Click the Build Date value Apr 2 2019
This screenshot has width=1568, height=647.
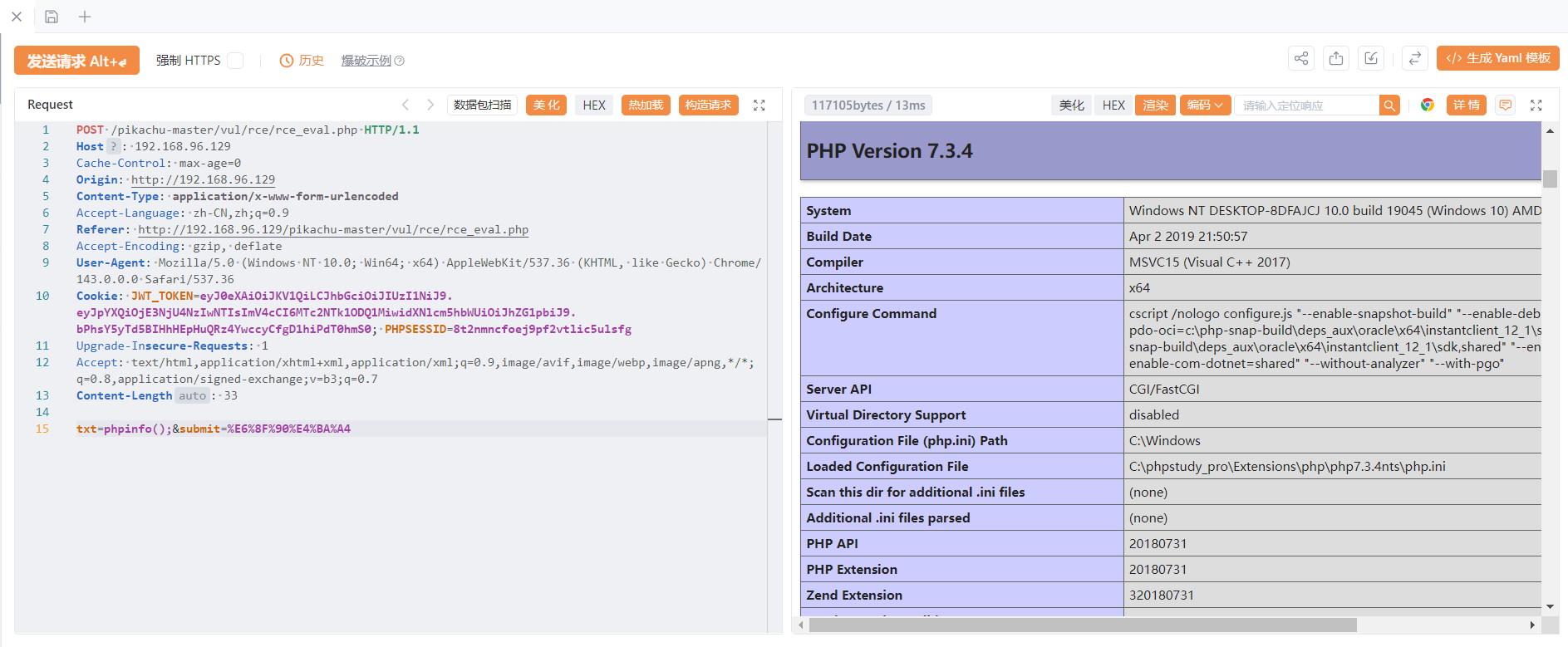click(1188, 237)
